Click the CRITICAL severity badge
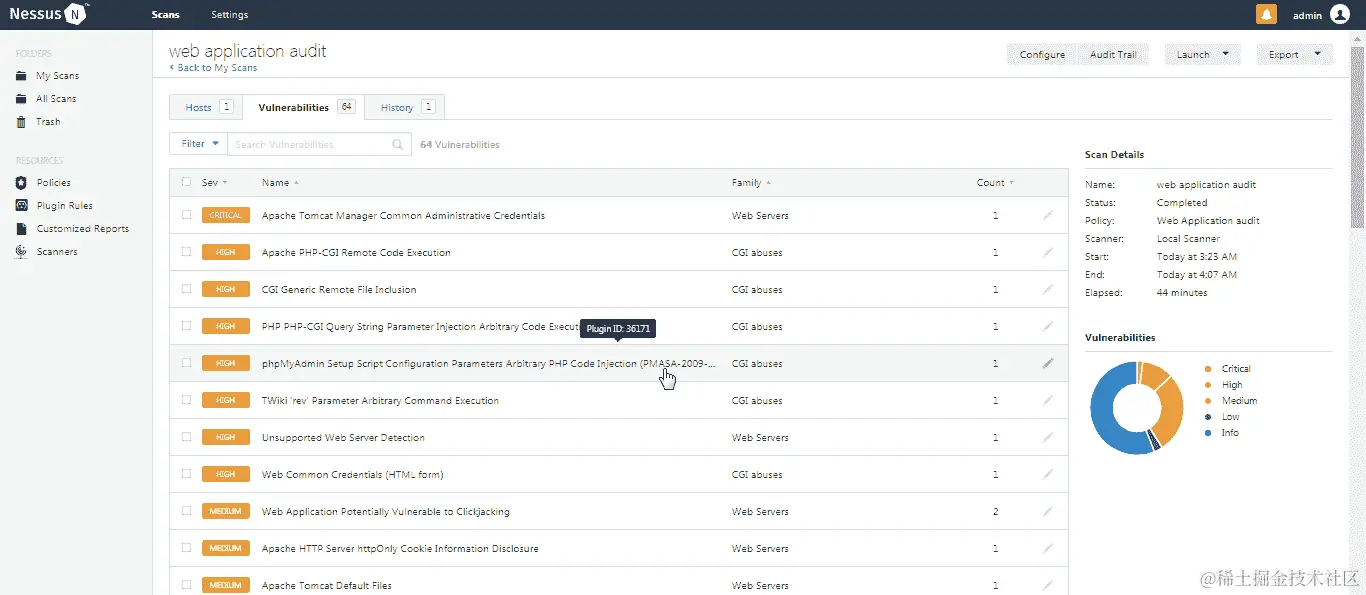Viewport: 1366px width, 595px height. [226, 215]
